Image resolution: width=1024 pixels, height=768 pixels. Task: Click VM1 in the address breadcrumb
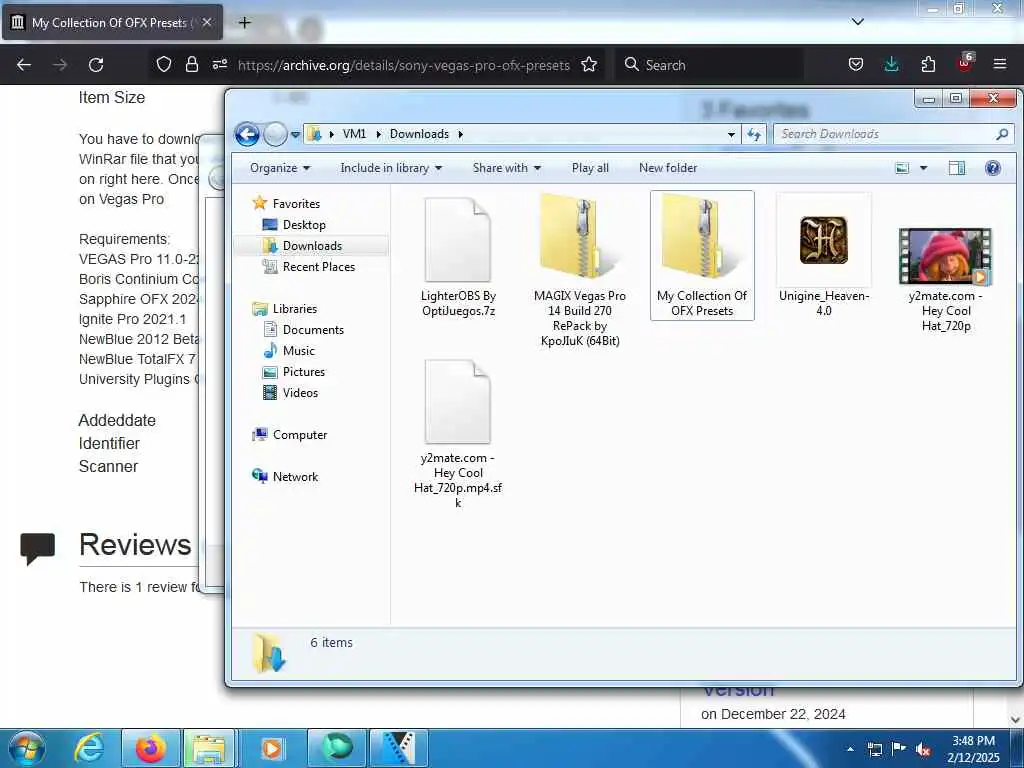354,135
